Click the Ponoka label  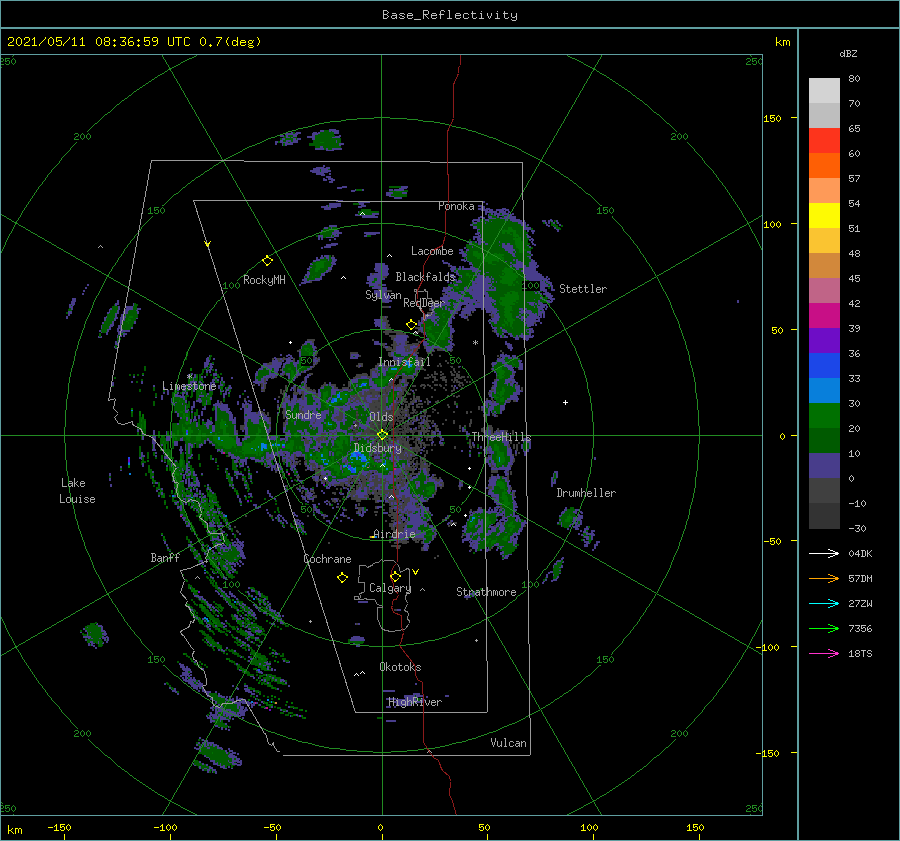tap(456, 206)
